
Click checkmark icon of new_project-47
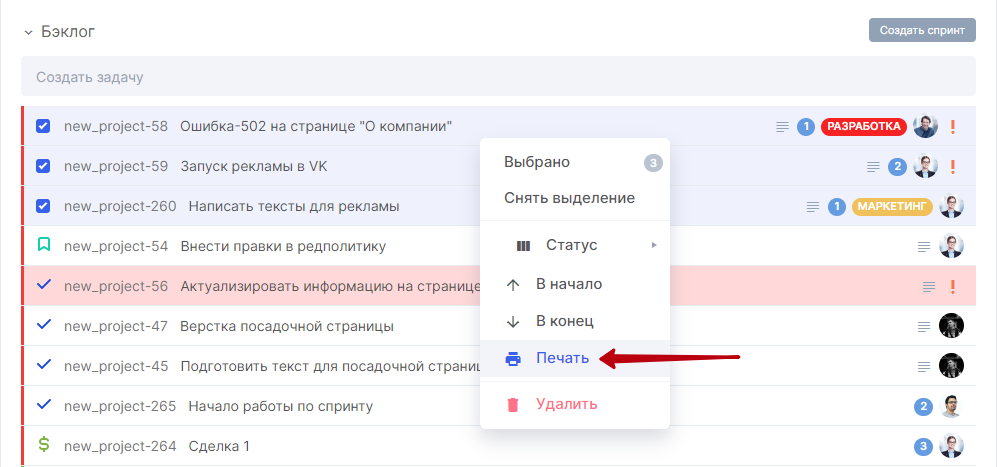click(43, 324)
